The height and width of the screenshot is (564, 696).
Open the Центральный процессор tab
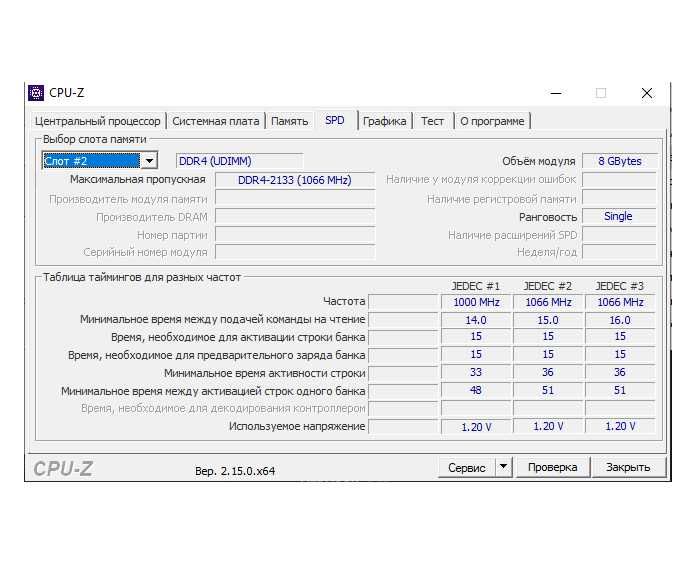click(97, 121)
